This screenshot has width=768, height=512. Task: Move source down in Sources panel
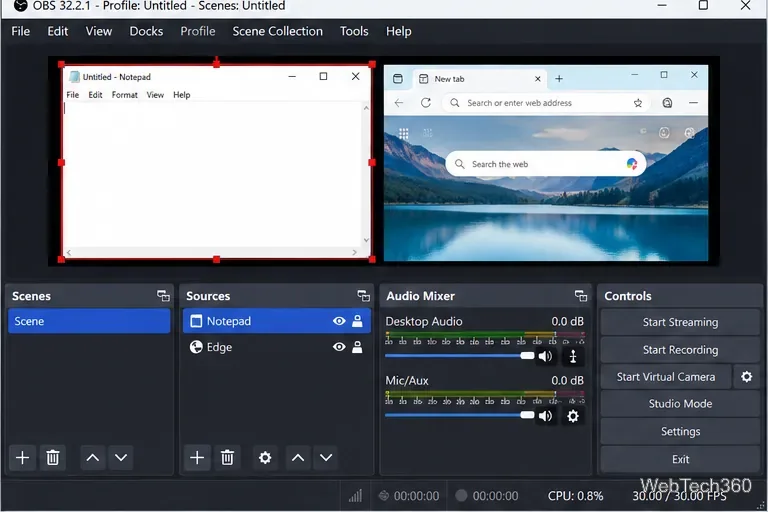326,458
